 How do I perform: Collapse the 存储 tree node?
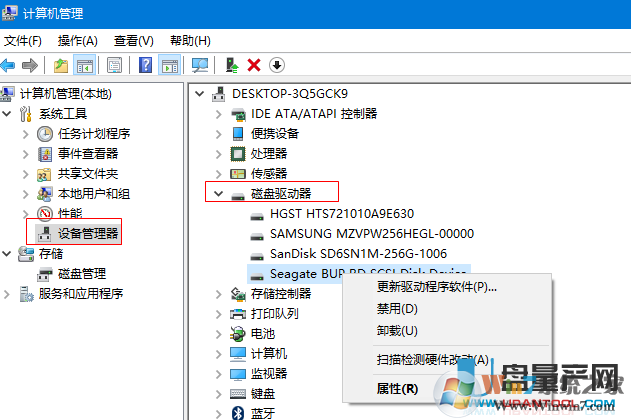pos(7,253)
